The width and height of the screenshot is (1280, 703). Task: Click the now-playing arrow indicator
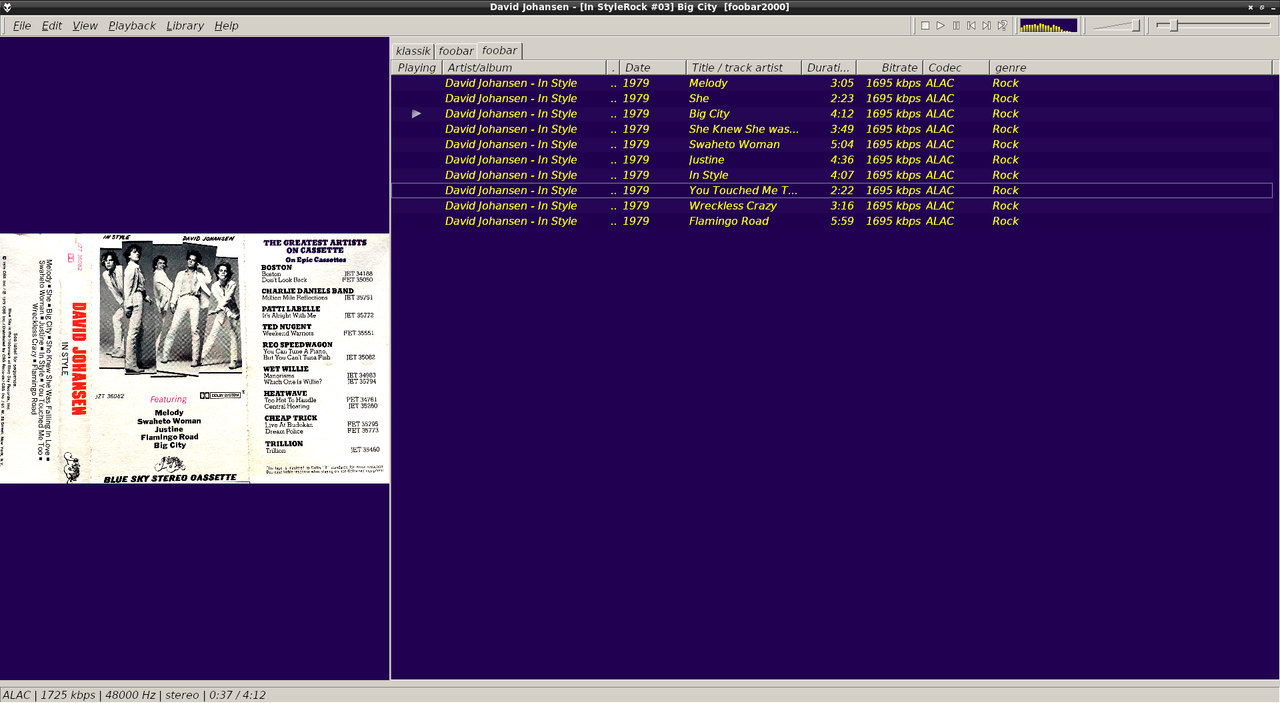click(x=417, y=114)
